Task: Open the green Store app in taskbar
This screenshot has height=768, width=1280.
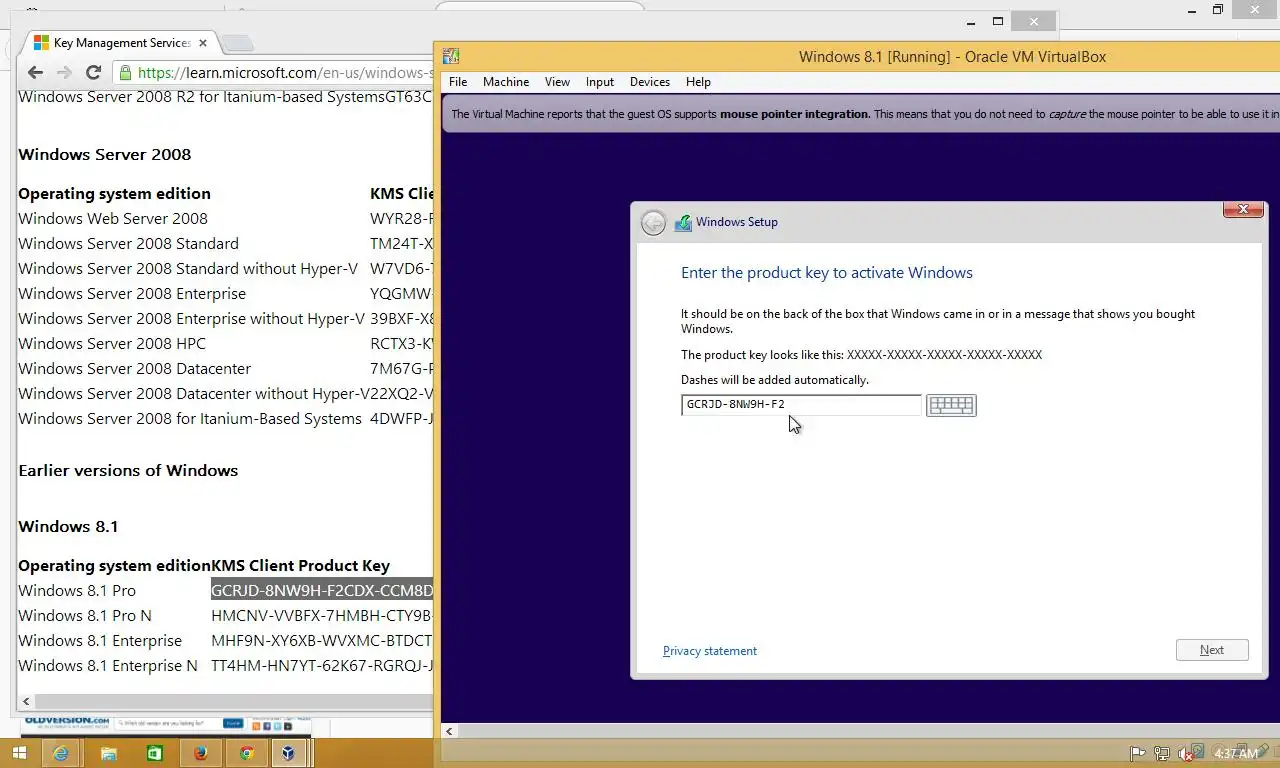Action: [154, 753]
